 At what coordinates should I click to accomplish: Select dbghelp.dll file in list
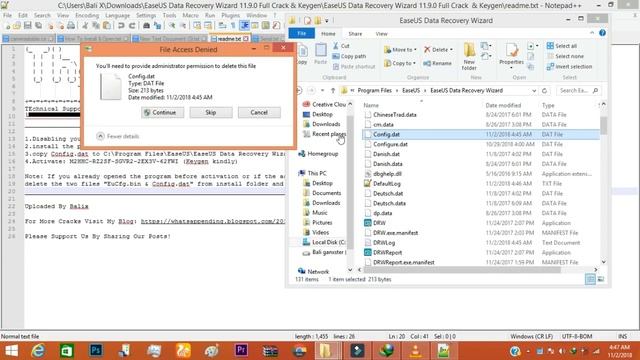[x=480, y=174]
